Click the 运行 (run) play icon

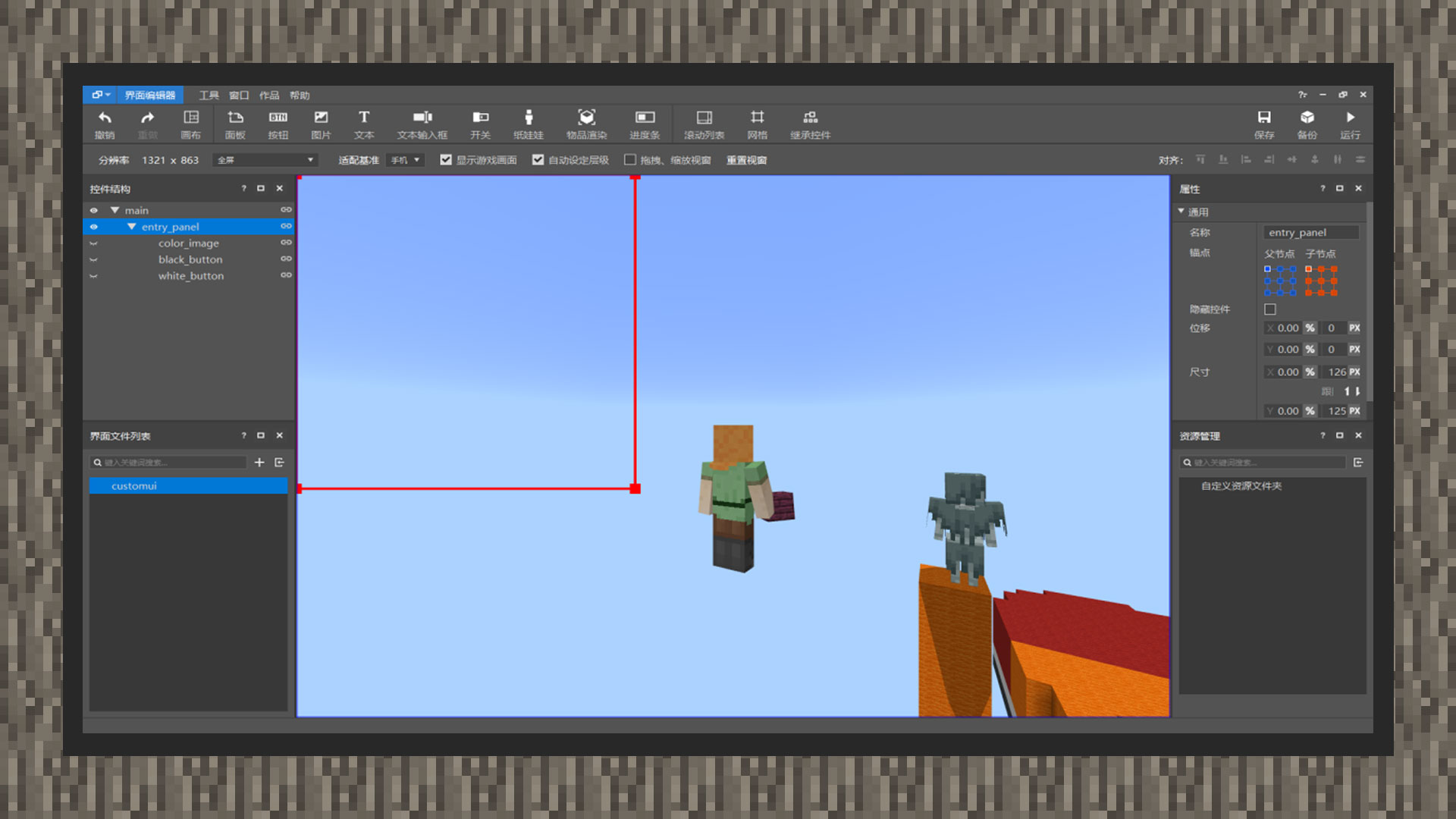(x=1350, y=118)
